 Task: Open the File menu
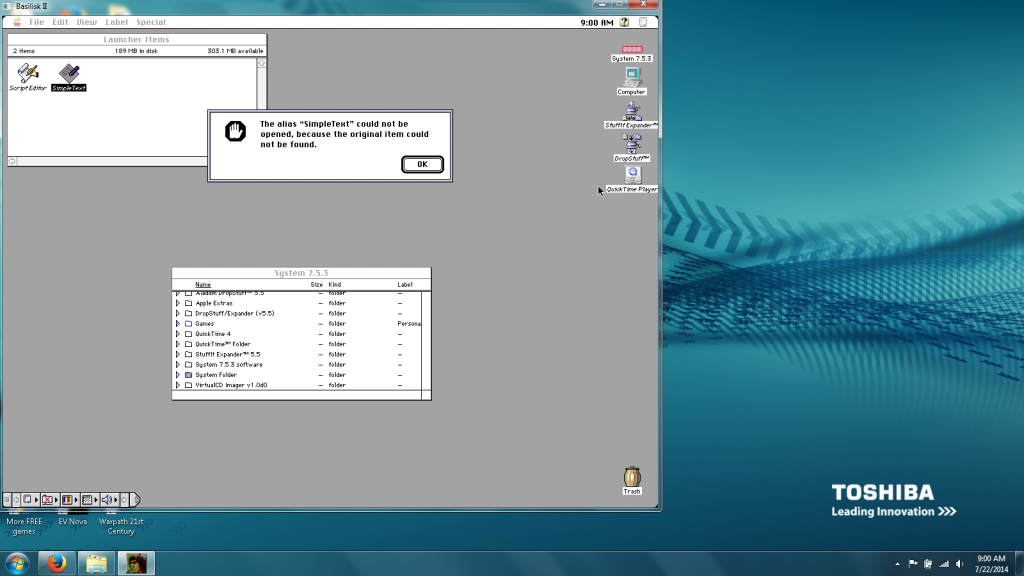click(x=37, y=22)
